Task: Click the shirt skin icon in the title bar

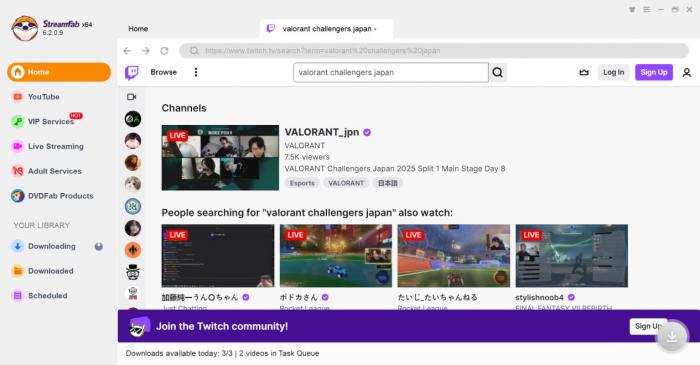Action: [632, 9]
